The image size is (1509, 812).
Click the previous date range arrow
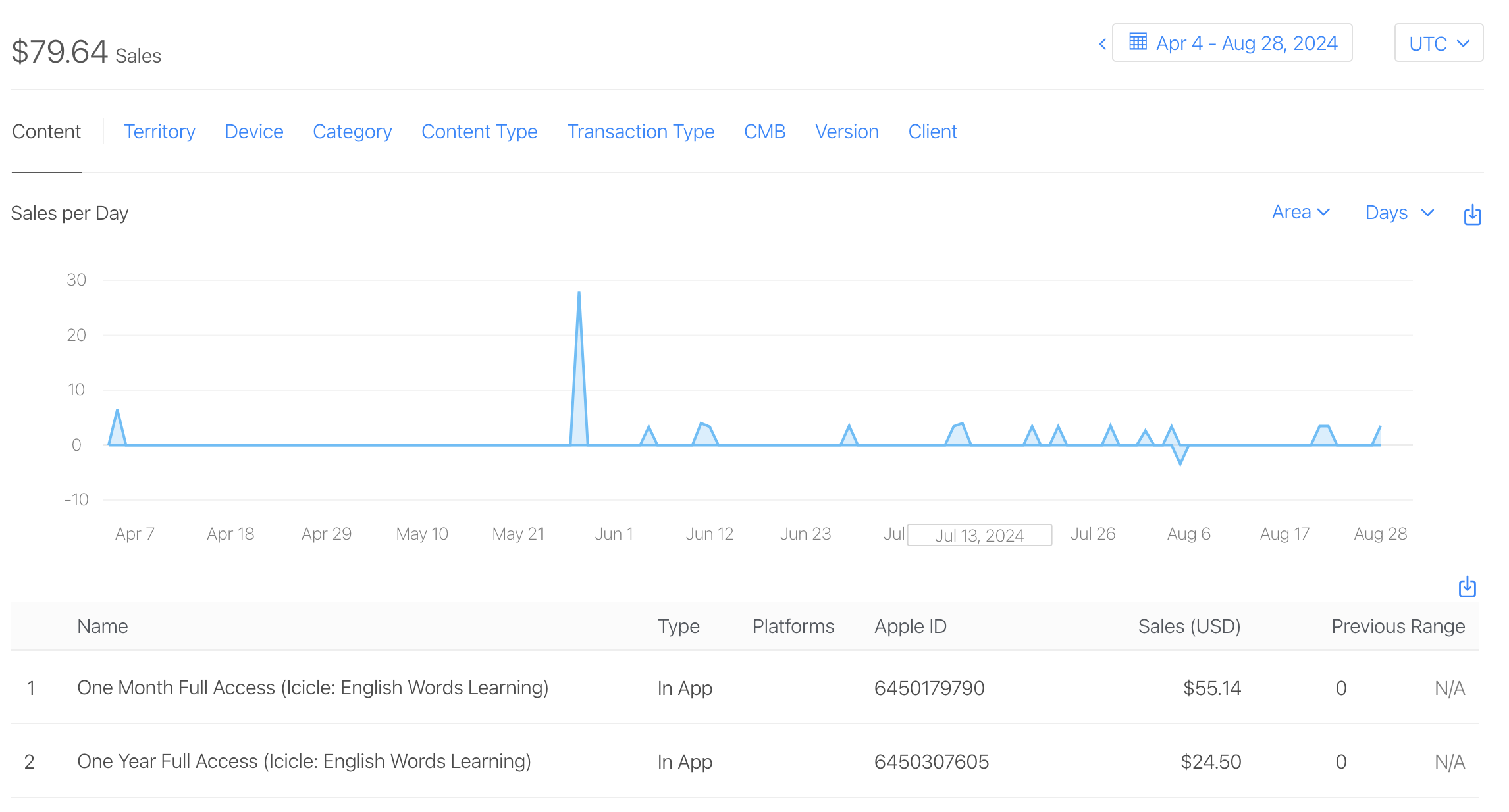tap(1103, 44)
